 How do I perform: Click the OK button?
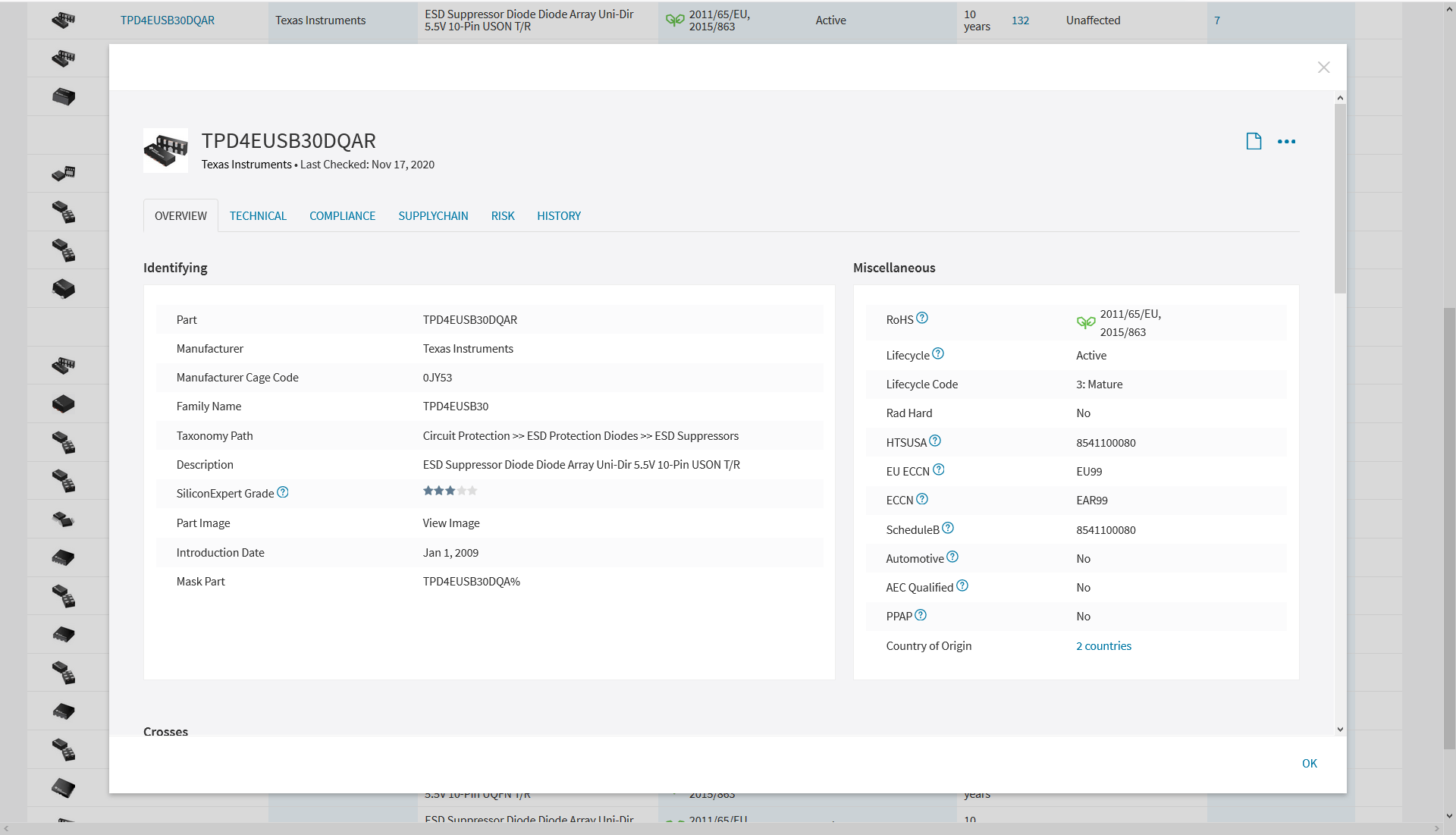[x=1310, y=763]
